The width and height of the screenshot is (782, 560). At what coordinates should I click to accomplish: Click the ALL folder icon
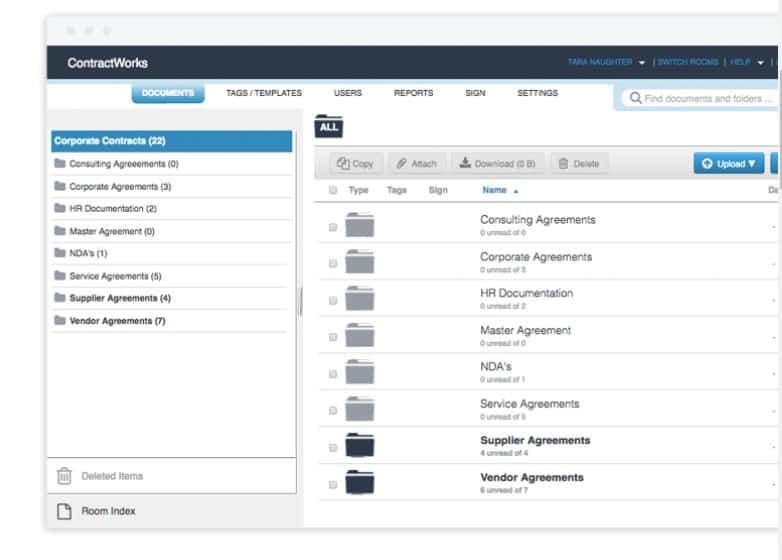coord(329,127)
